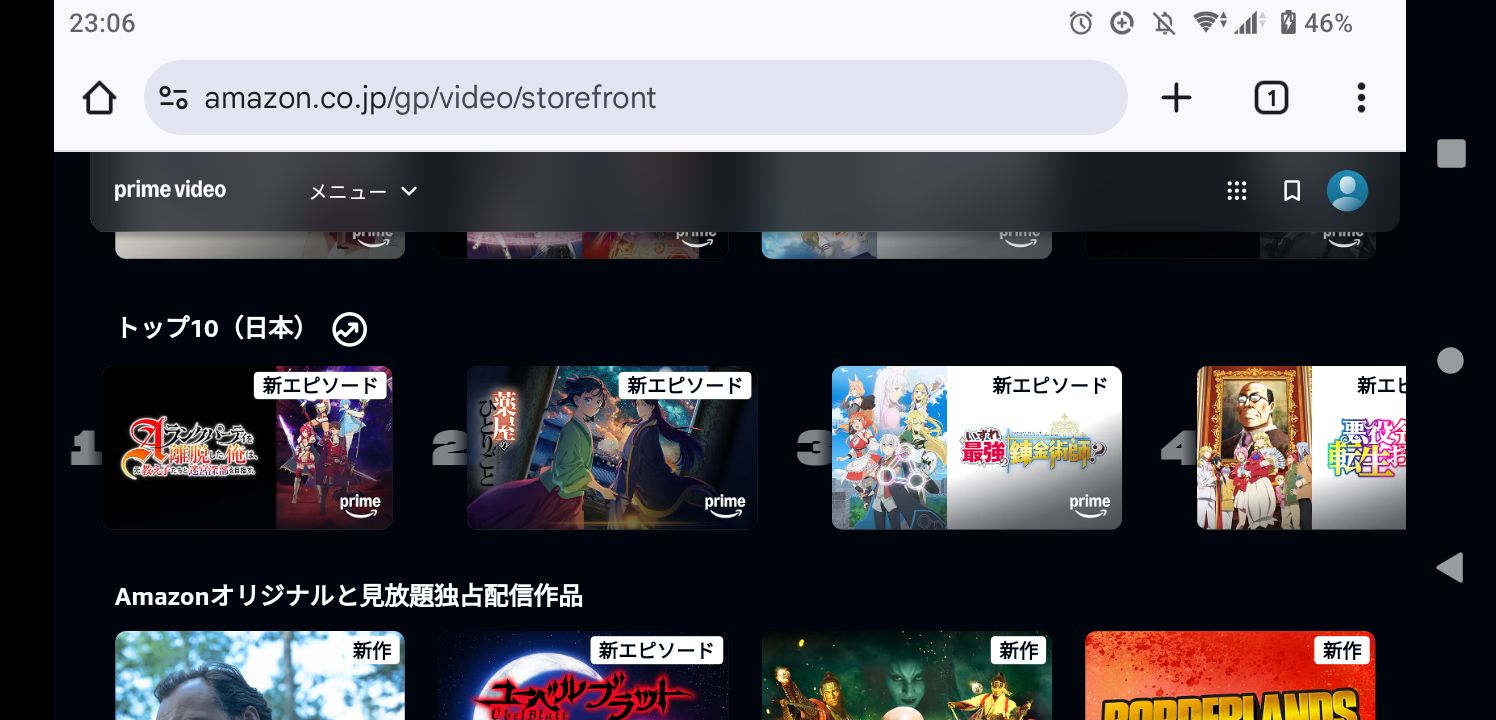
Task: Click 新エピソード badge on 薬屋のひとりごと card
Action: pyautogui.click(x=685, y=385)
